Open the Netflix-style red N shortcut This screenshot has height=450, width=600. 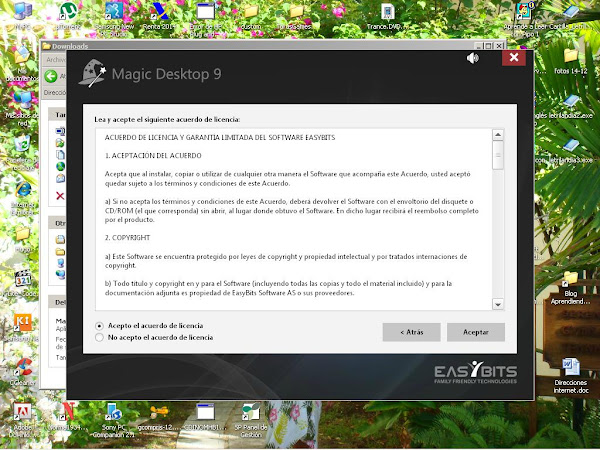(68, 416)
